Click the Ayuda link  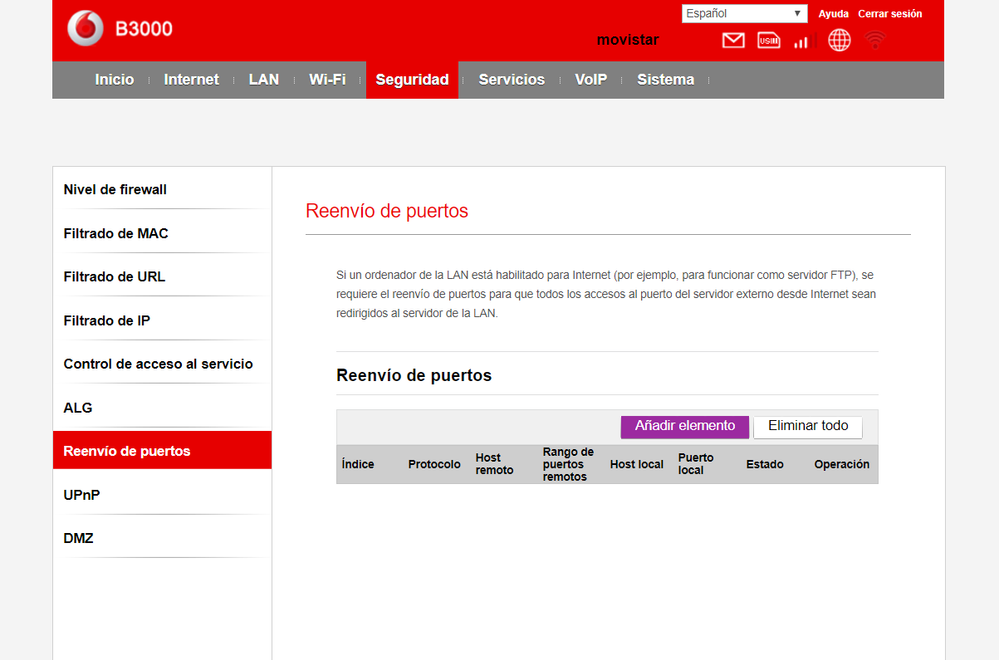833,14
